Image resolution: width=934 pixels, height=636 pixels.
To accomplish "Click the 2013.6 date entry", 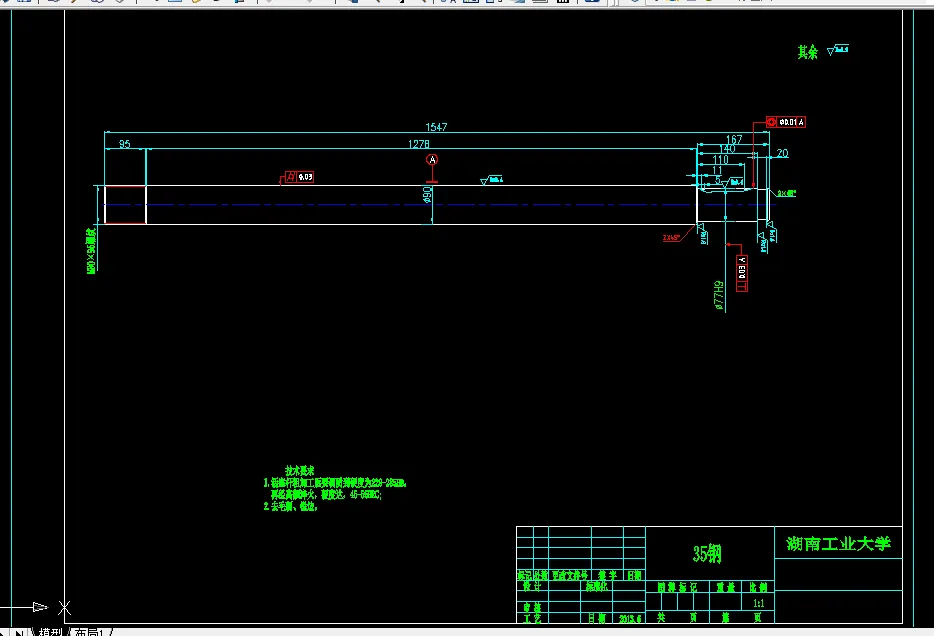I will click(x=630, y=619).
